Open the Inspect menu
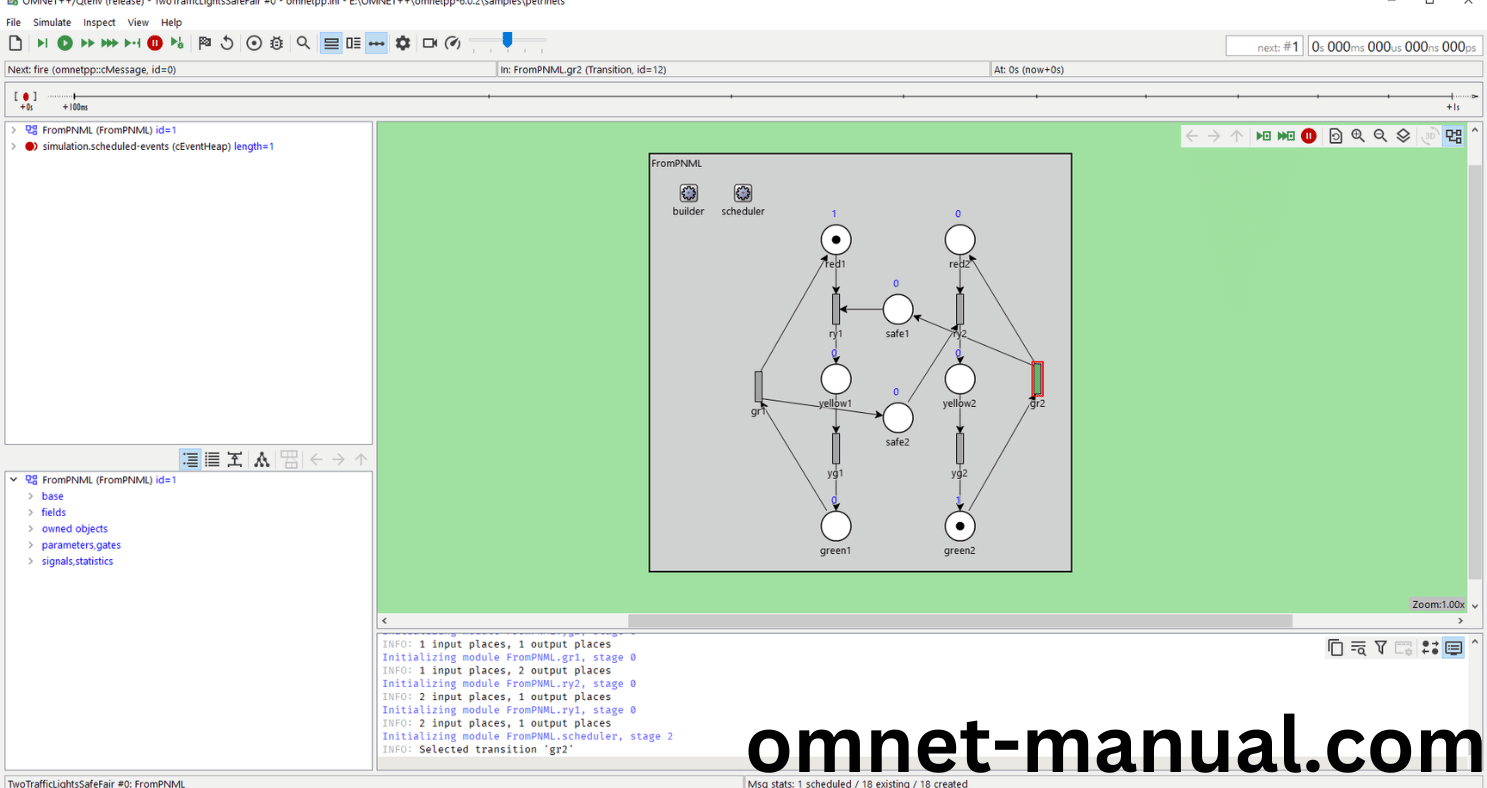 (x=99, y=22)
